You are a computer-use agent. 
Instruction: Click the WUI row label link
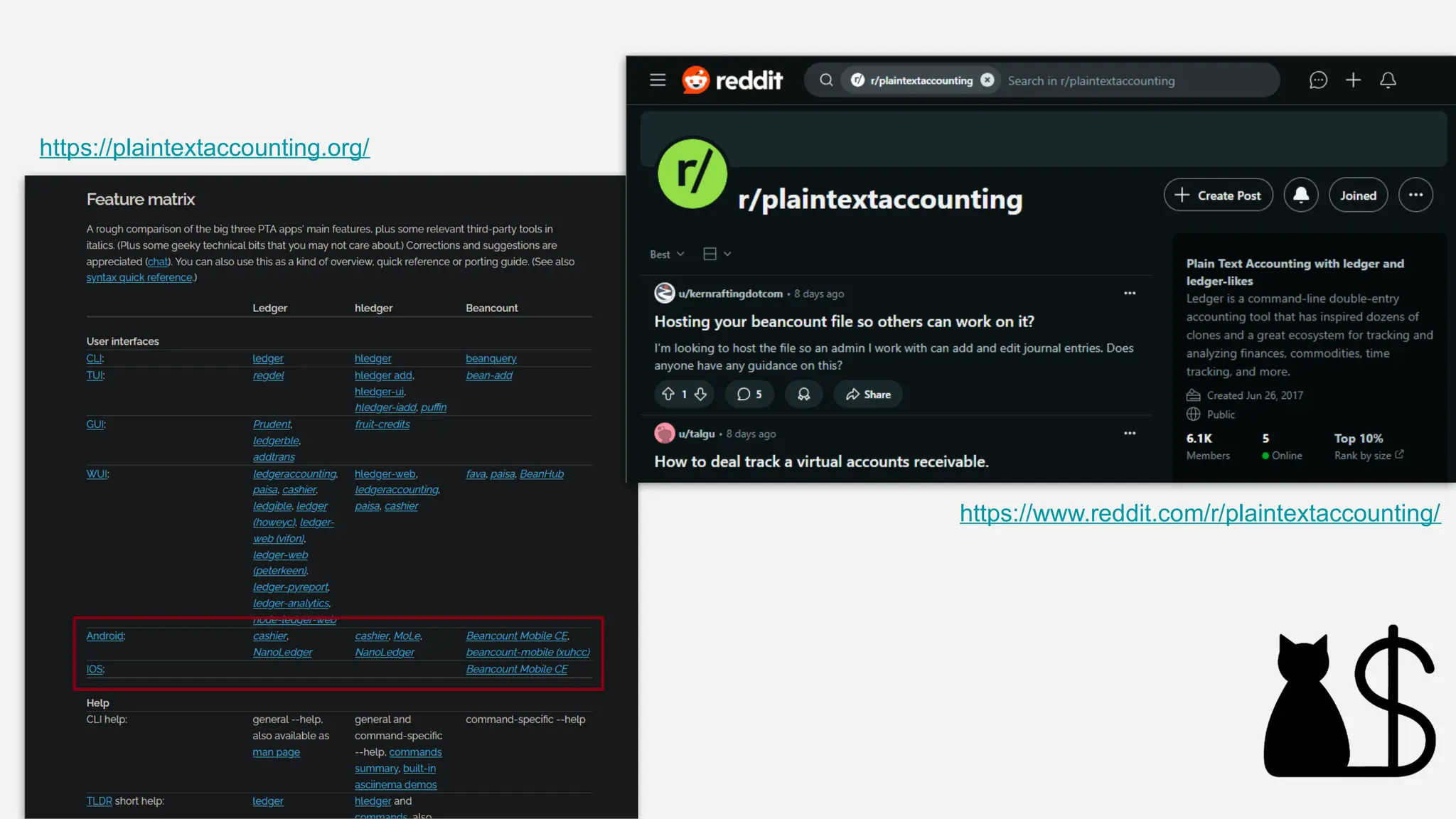97,473
